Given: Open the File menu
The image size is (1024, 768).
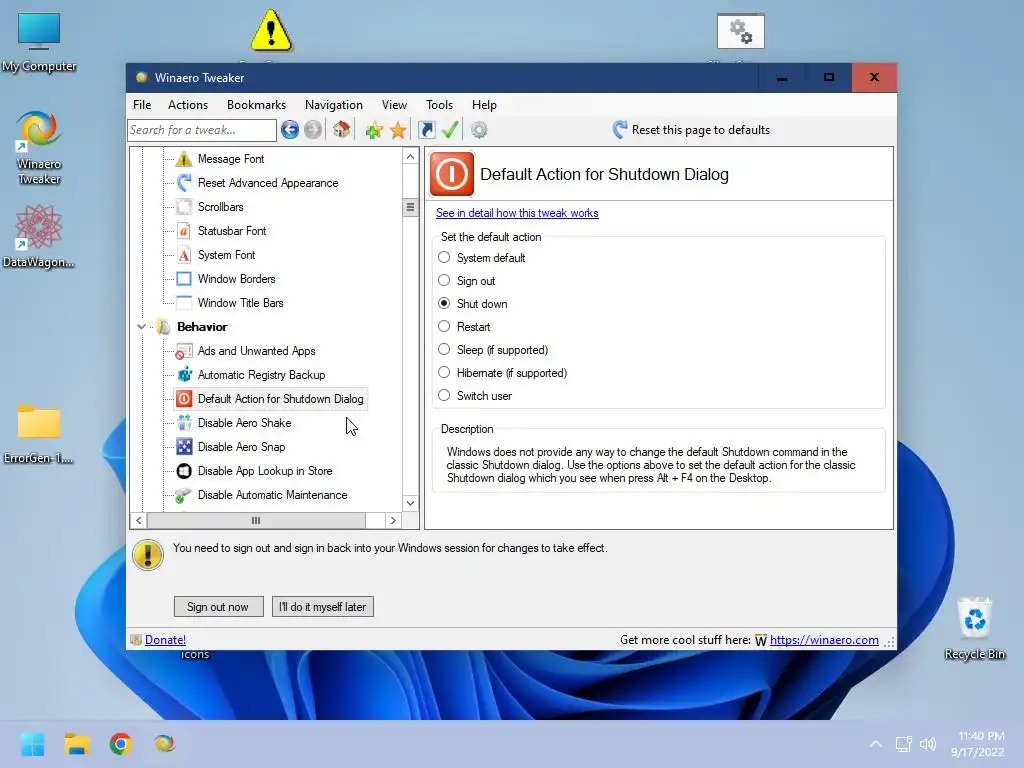Looking at the screenshot, I should 142,104.
